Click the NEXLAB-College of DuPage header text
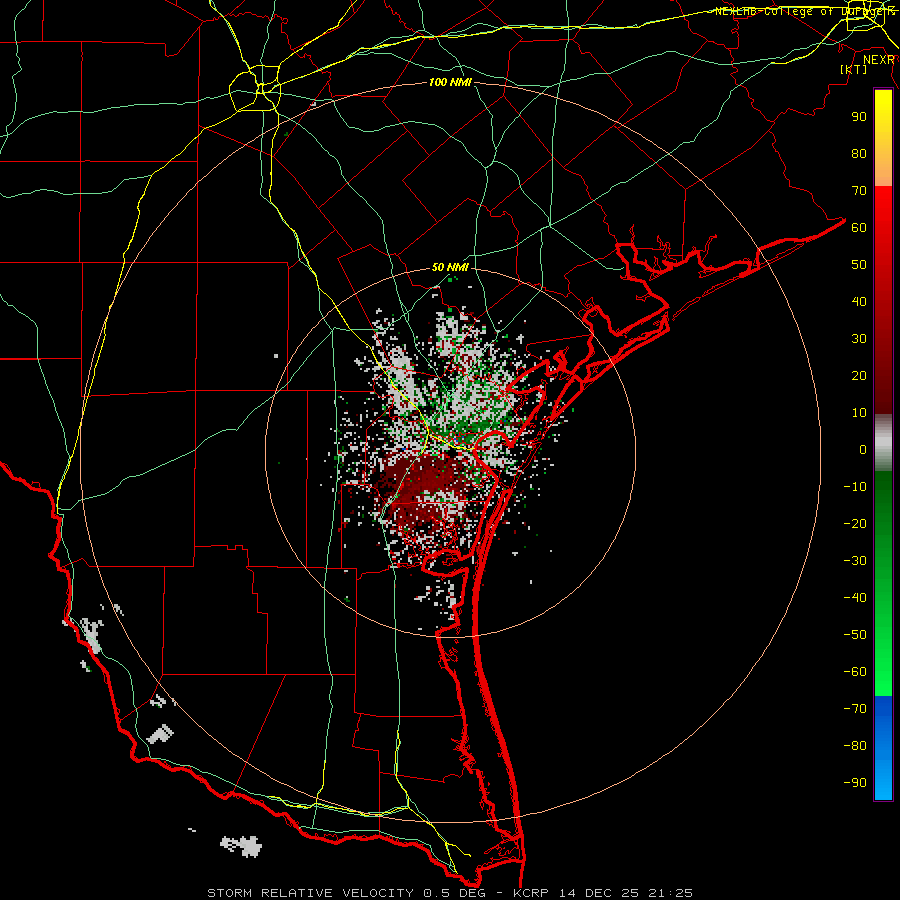Screen dimensions: 900x900 [805, 11]
